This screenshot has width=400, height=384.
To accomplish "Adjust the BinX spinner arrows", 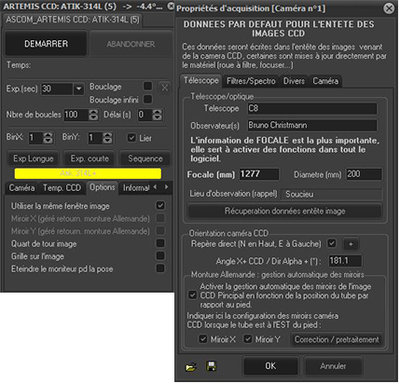I will (48, 138).
